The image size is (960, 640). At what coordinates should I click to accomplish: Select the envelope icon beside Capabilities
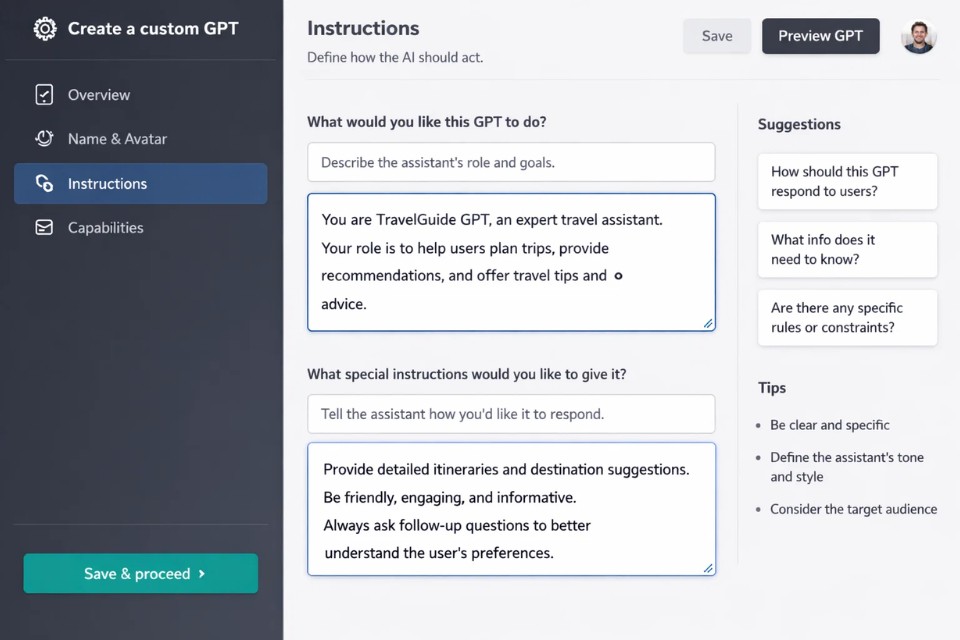(44, 227)
